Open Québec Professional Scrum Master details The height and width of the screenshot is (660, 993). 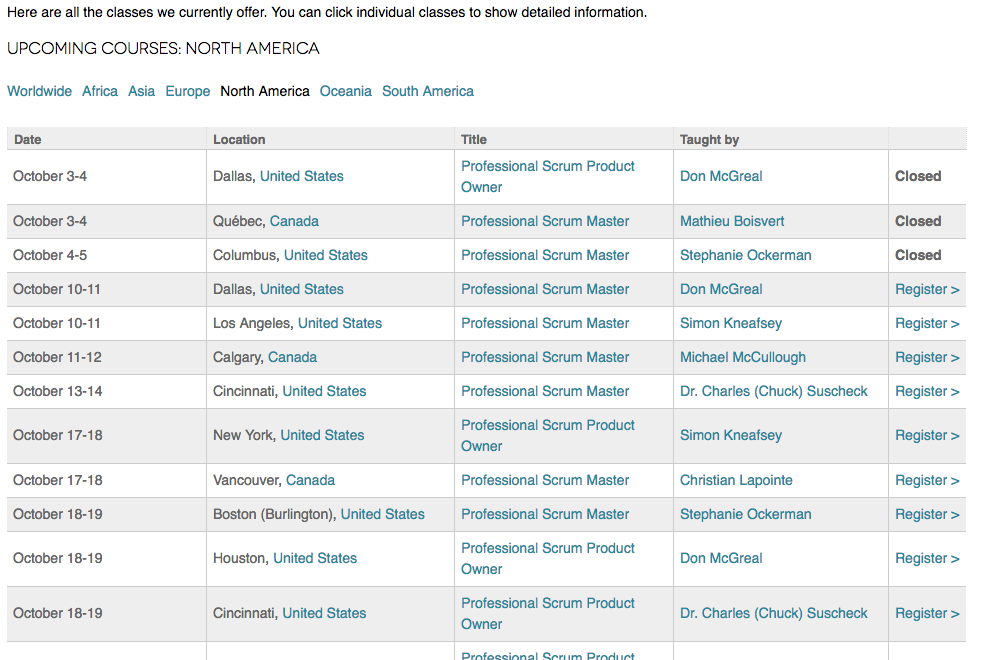point(545,222)
